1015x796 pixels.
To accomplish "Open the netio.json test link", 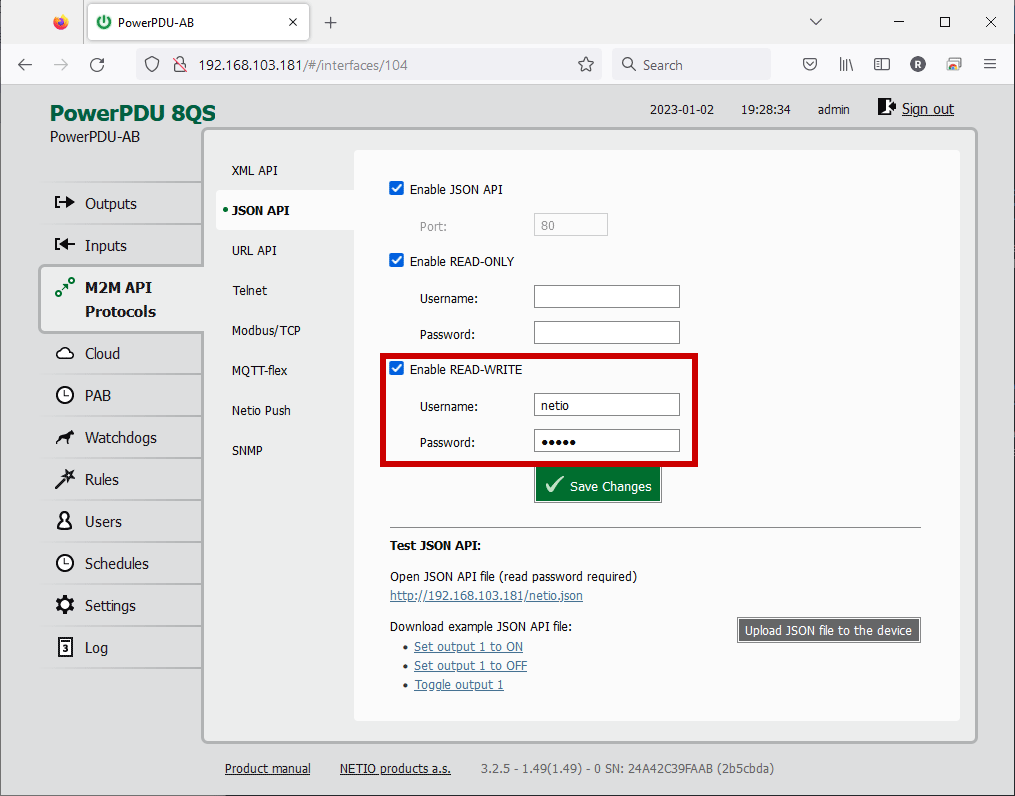I will pyautogui.click(x=486, y=596).
